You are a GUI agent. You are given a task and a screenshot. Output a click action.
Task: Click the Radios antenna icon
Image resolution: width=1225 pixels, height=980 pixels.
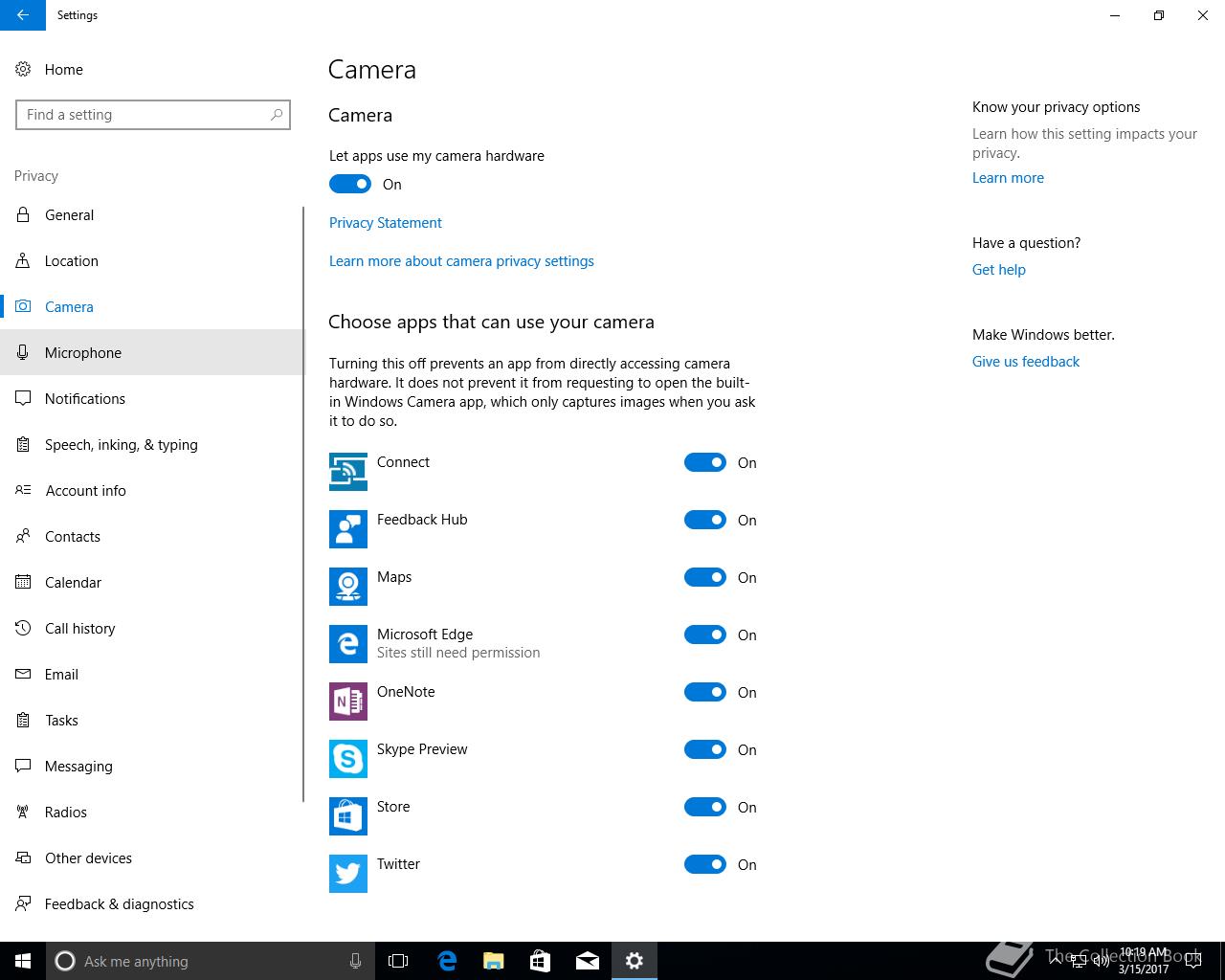23,812
